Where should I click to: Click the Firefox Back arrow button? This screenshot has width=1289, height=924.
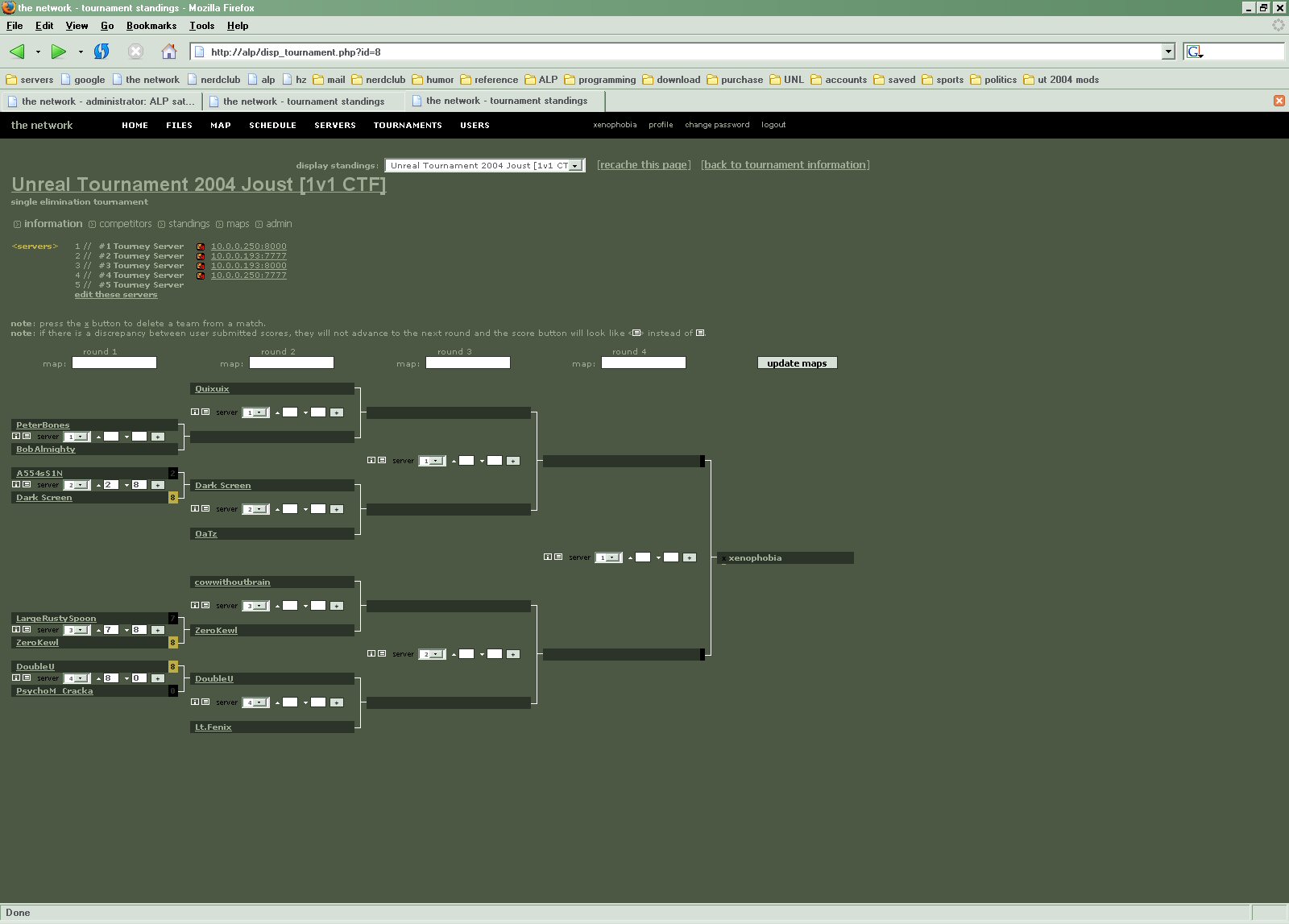pos(17,52)
